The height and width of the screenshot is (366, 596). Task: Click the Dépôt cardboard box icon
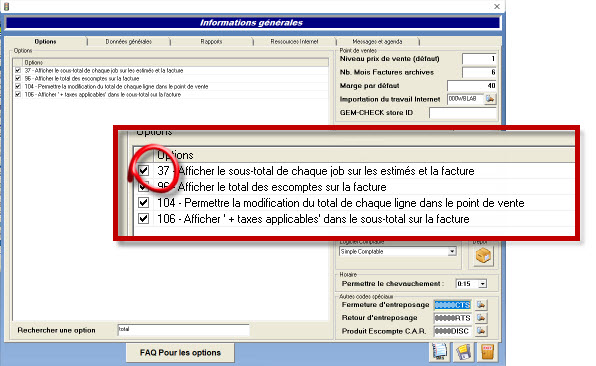(x=483, y=256)
